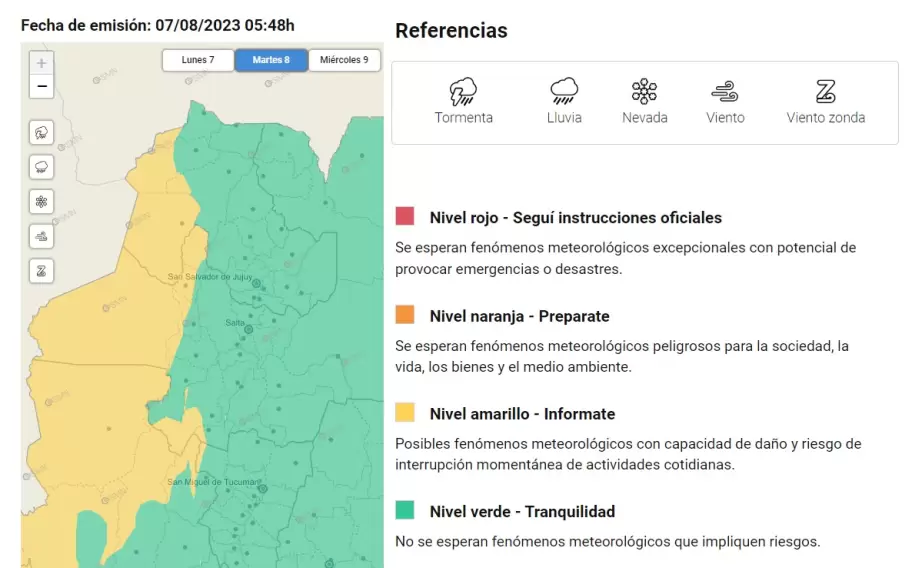Click the Viento zonda reference icon

[825, 91]
